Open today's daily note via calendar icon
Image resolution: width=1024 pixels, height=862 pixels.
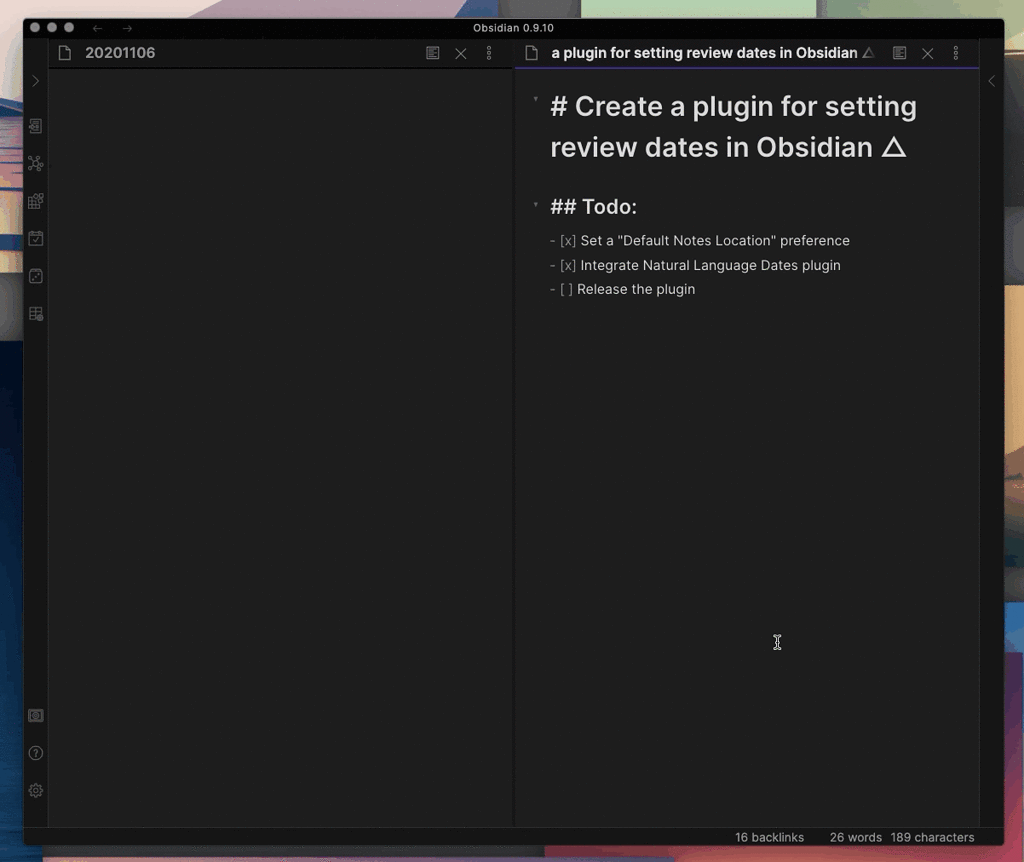click(x=35, y=238)
